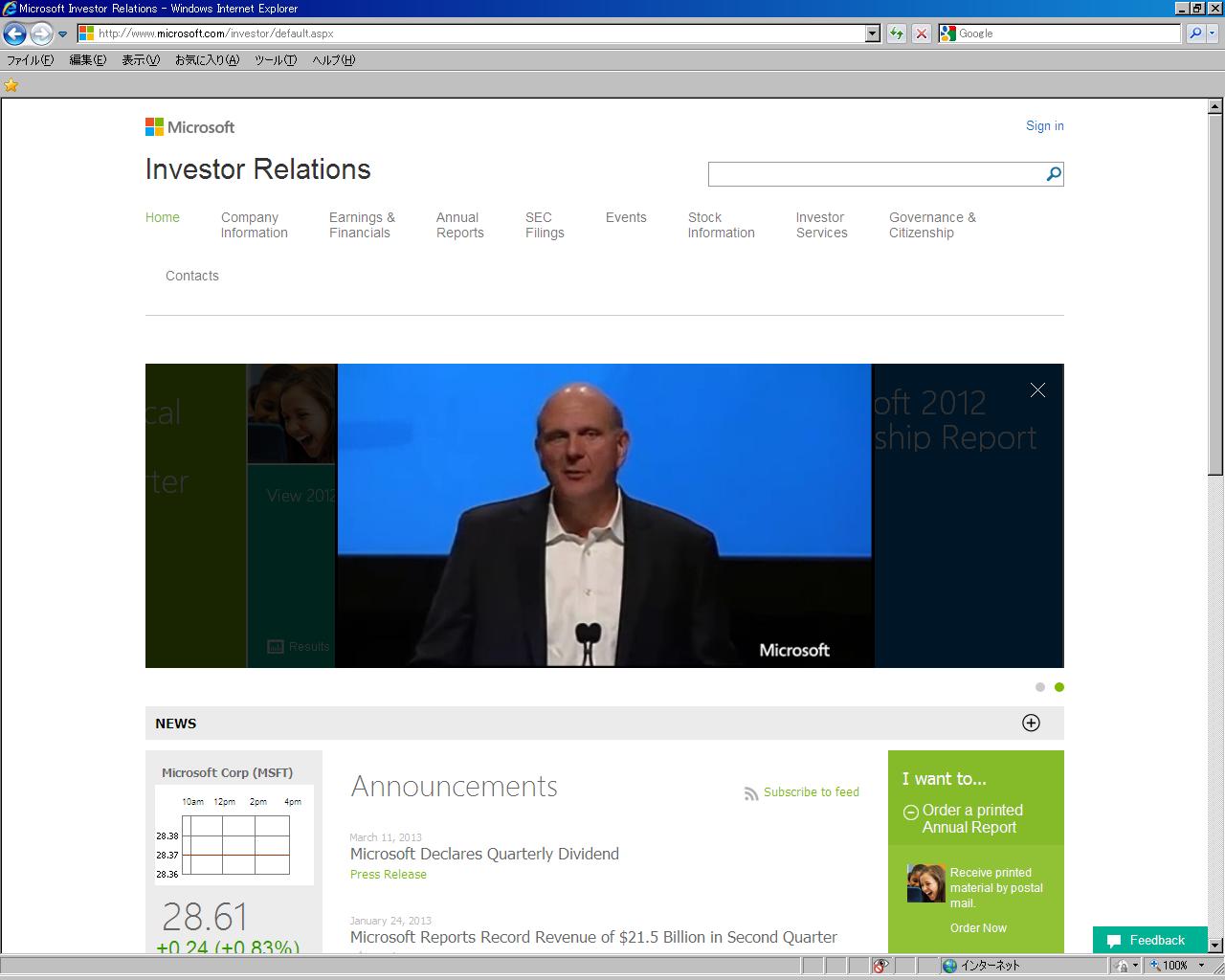
Task: Open the zoom level dropdown arrow
Action: pos(1201,966)
